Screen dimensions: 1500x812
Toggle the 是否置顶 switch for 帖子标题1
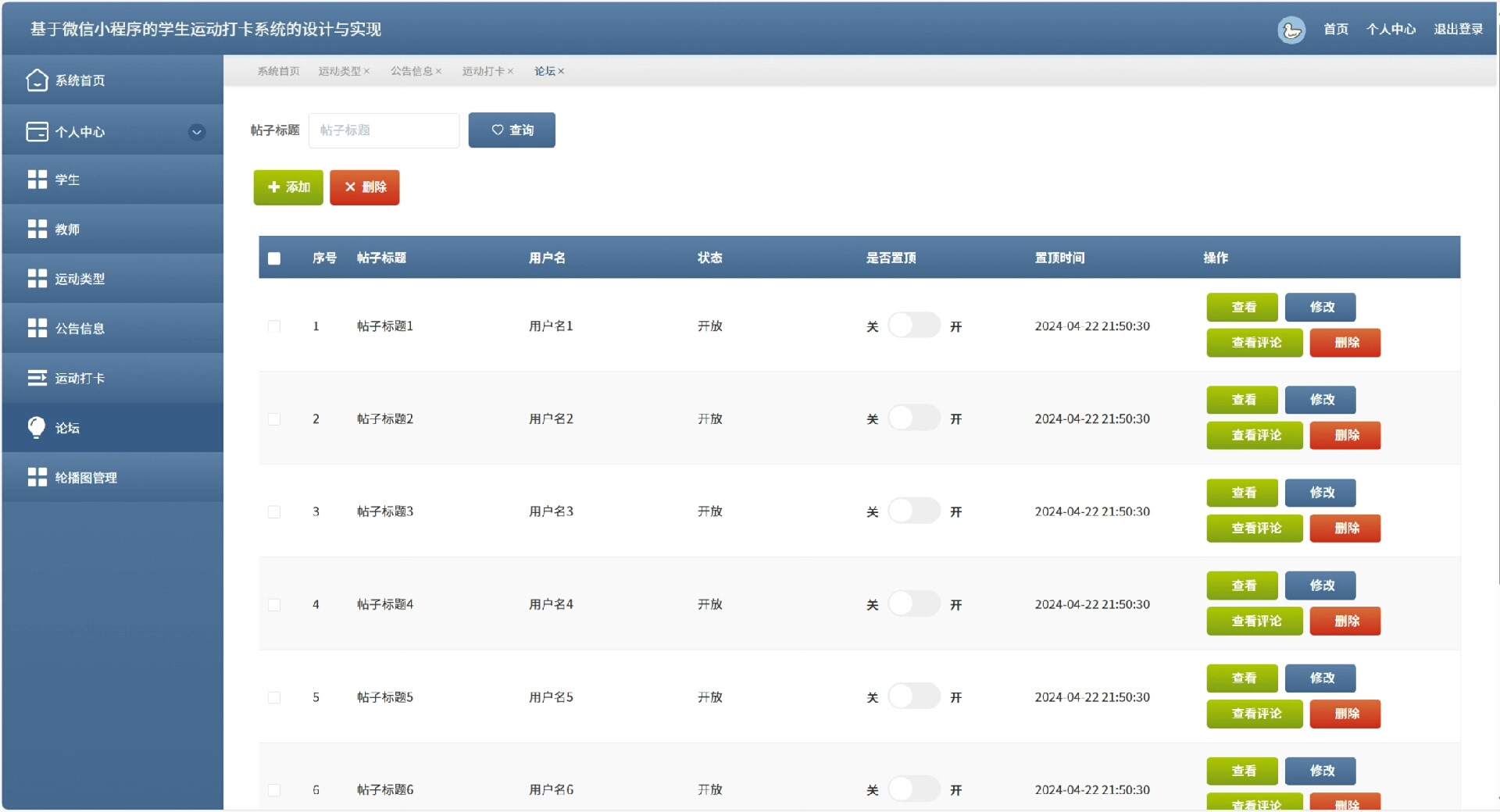pos(913,326)
